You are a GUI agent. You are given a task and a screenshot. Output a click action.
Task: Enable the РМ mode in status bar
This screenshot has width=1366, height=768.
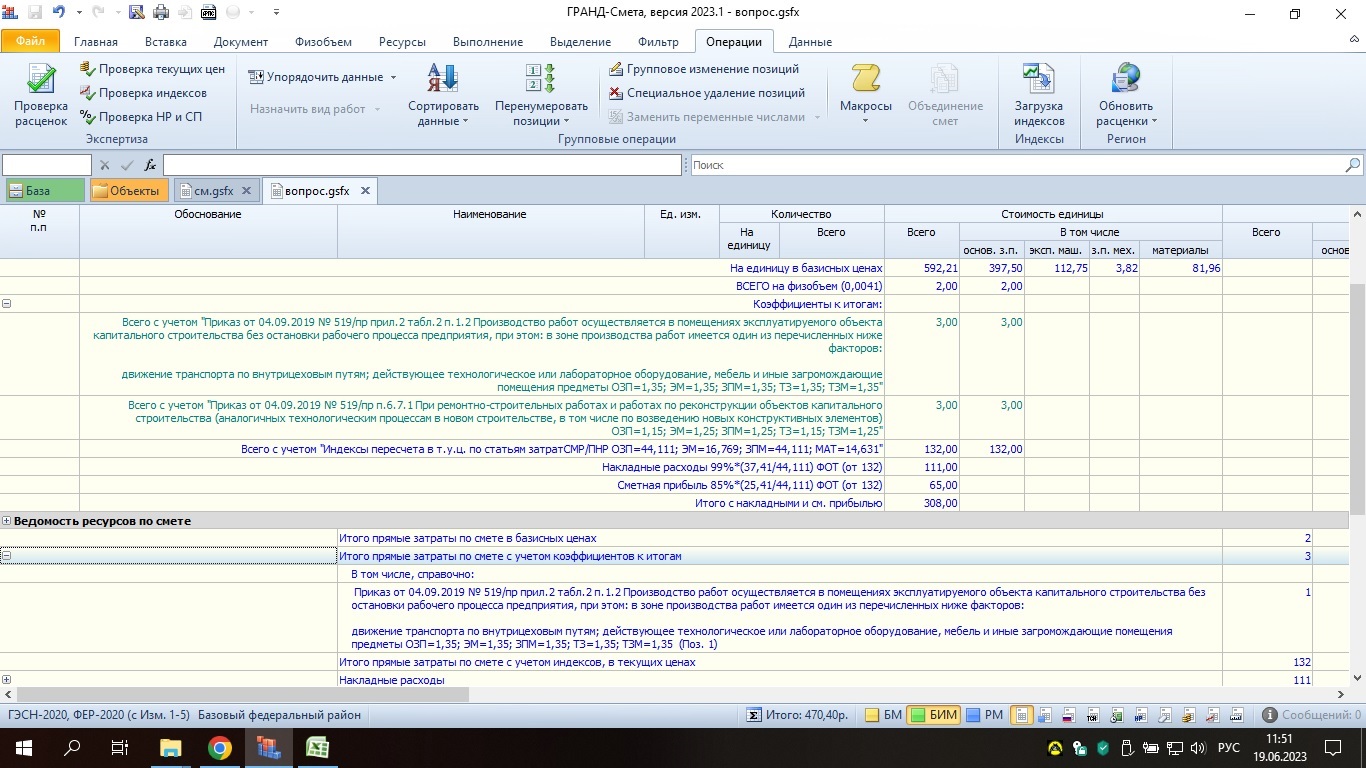click(984, 715)
